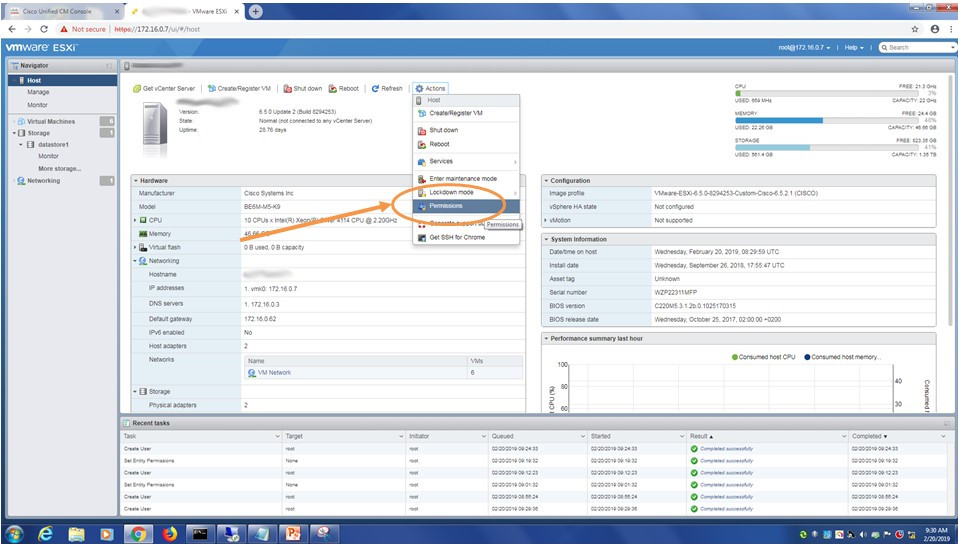958x544 pixels.
Task: Open the Windows Start button
Action: tap(13, 534)
